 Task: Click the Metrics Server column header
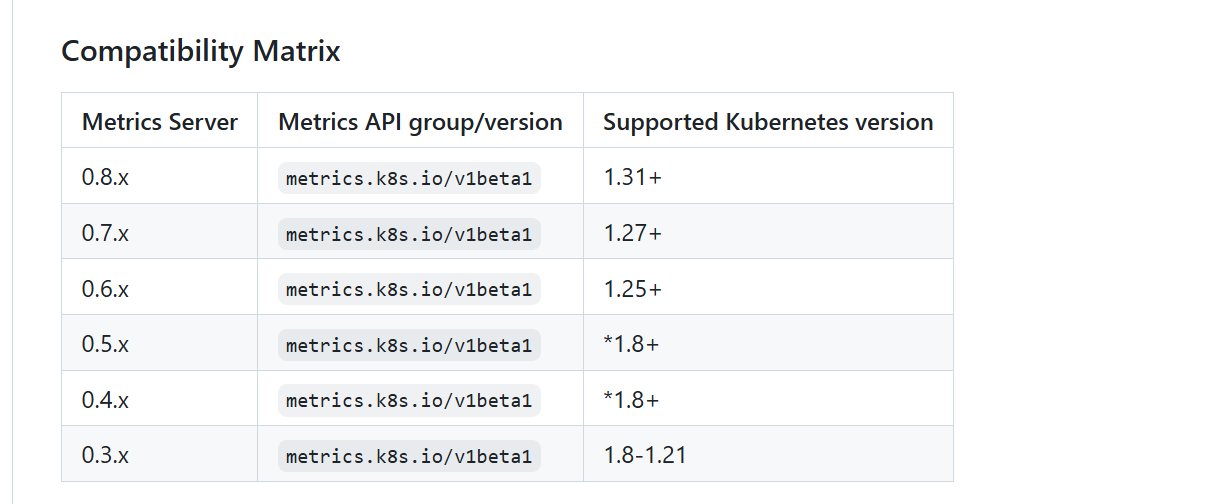[160, 122]
